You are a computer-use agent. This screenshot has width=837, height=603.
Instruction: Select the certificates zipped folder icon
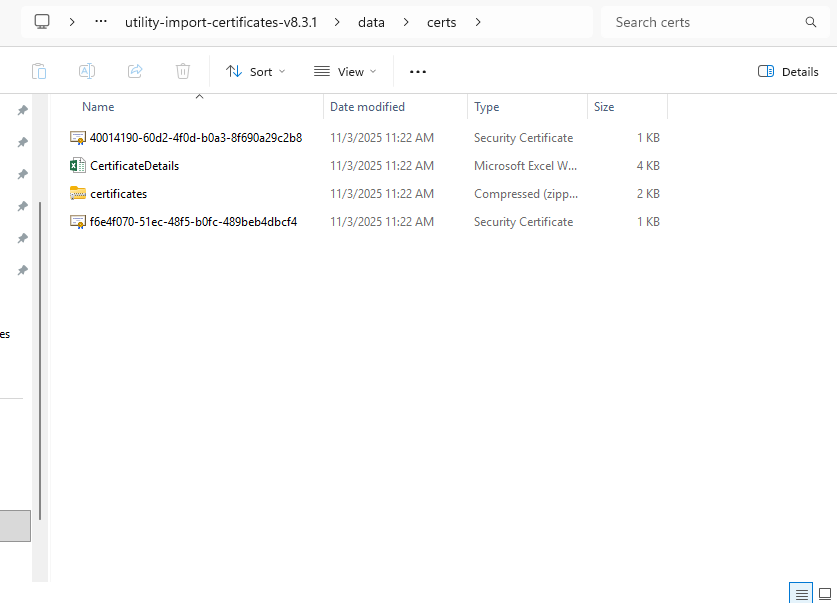click(78, 194)
